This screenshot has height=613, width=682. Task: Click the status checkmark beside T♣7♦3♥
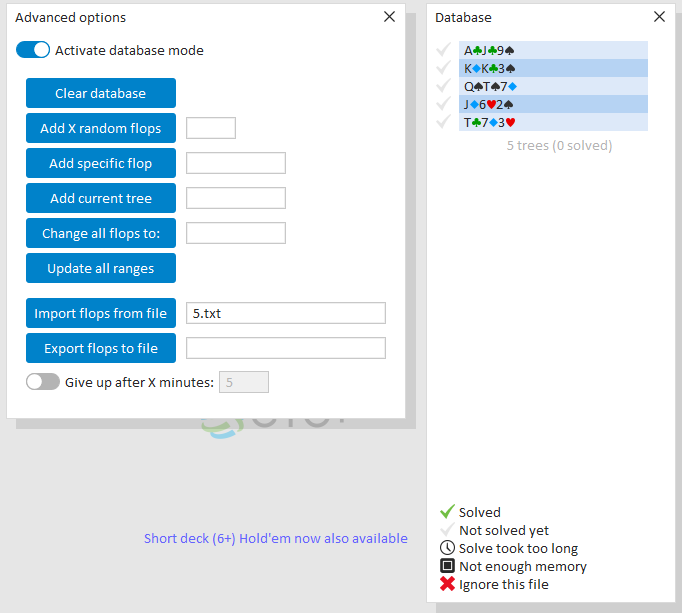pos(444,121)
